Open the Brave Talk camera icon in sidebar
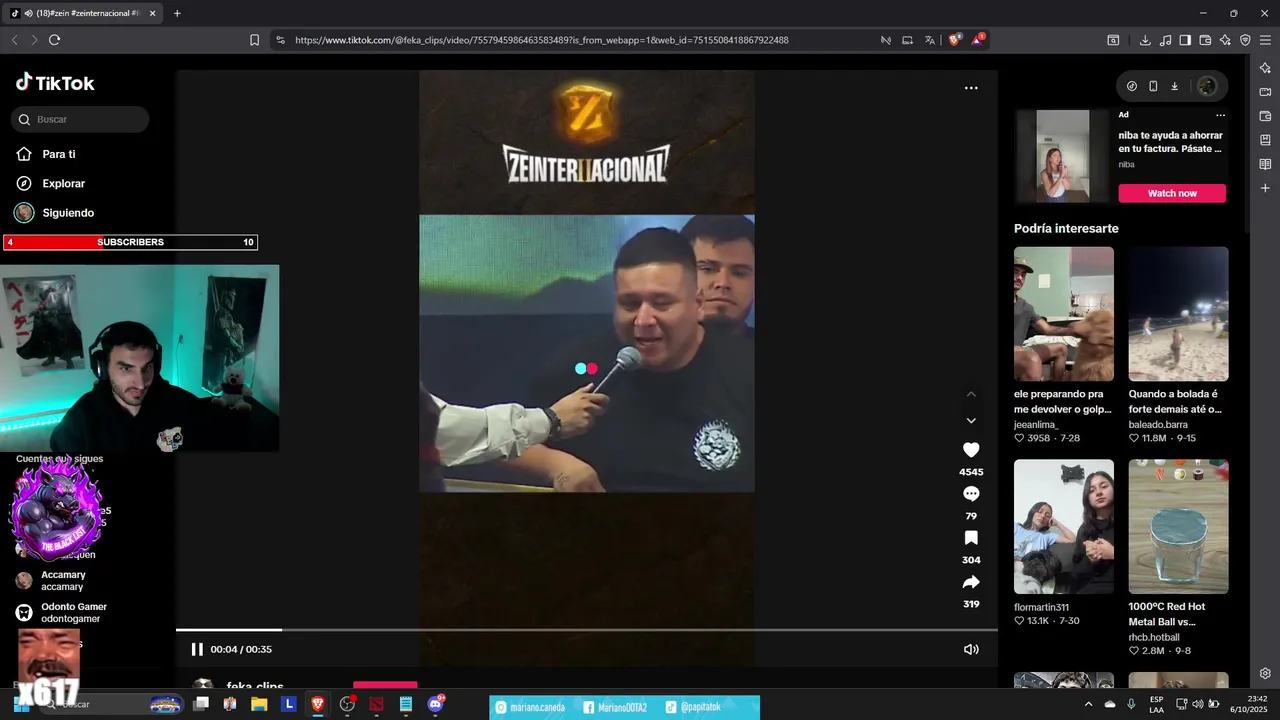Image resolution: width=1280 pixels, height=720 pixels. [1265, 92]
